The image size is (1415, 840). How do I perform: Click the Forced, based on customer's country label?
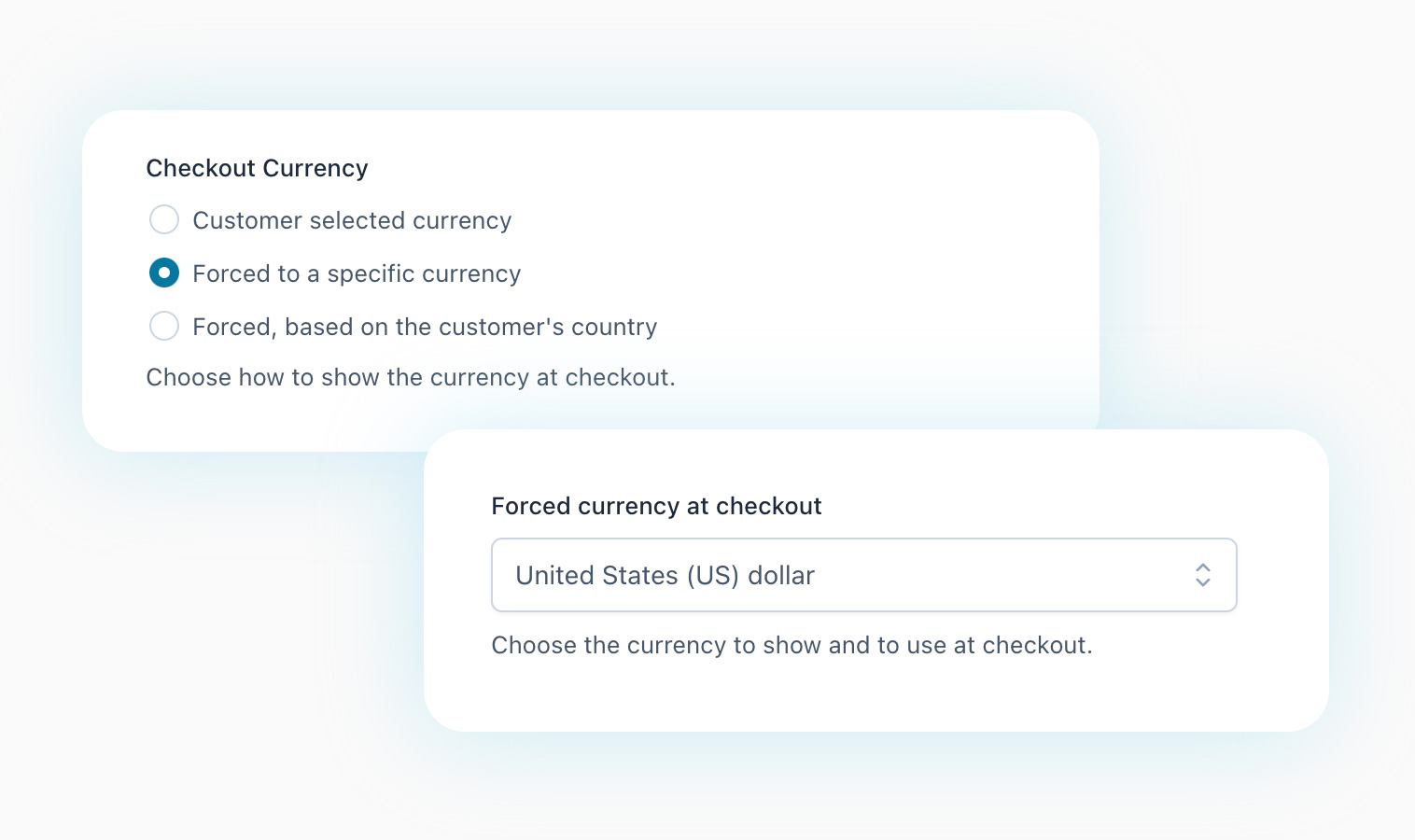[425, 327]
